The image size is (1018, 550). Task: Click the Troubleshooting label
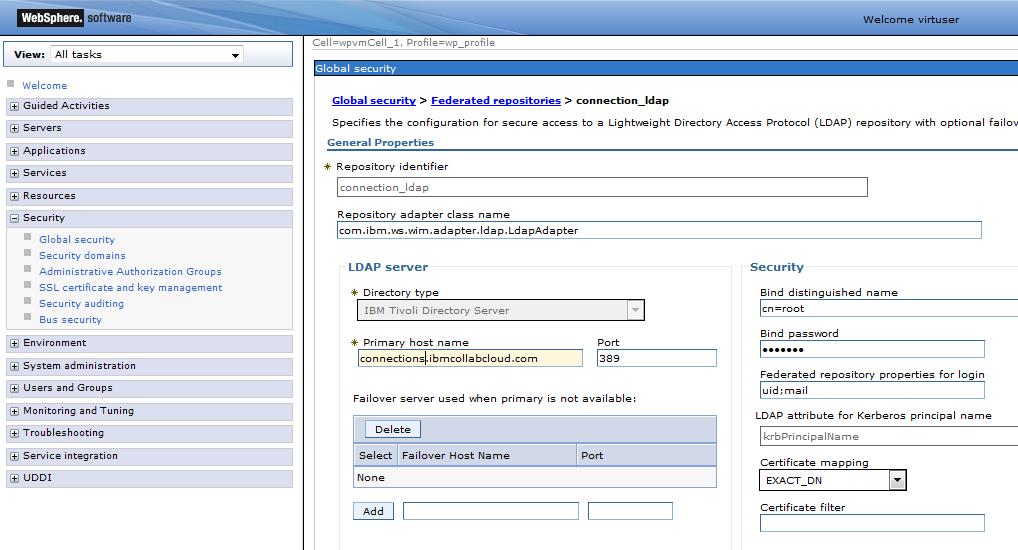(64, 432)
